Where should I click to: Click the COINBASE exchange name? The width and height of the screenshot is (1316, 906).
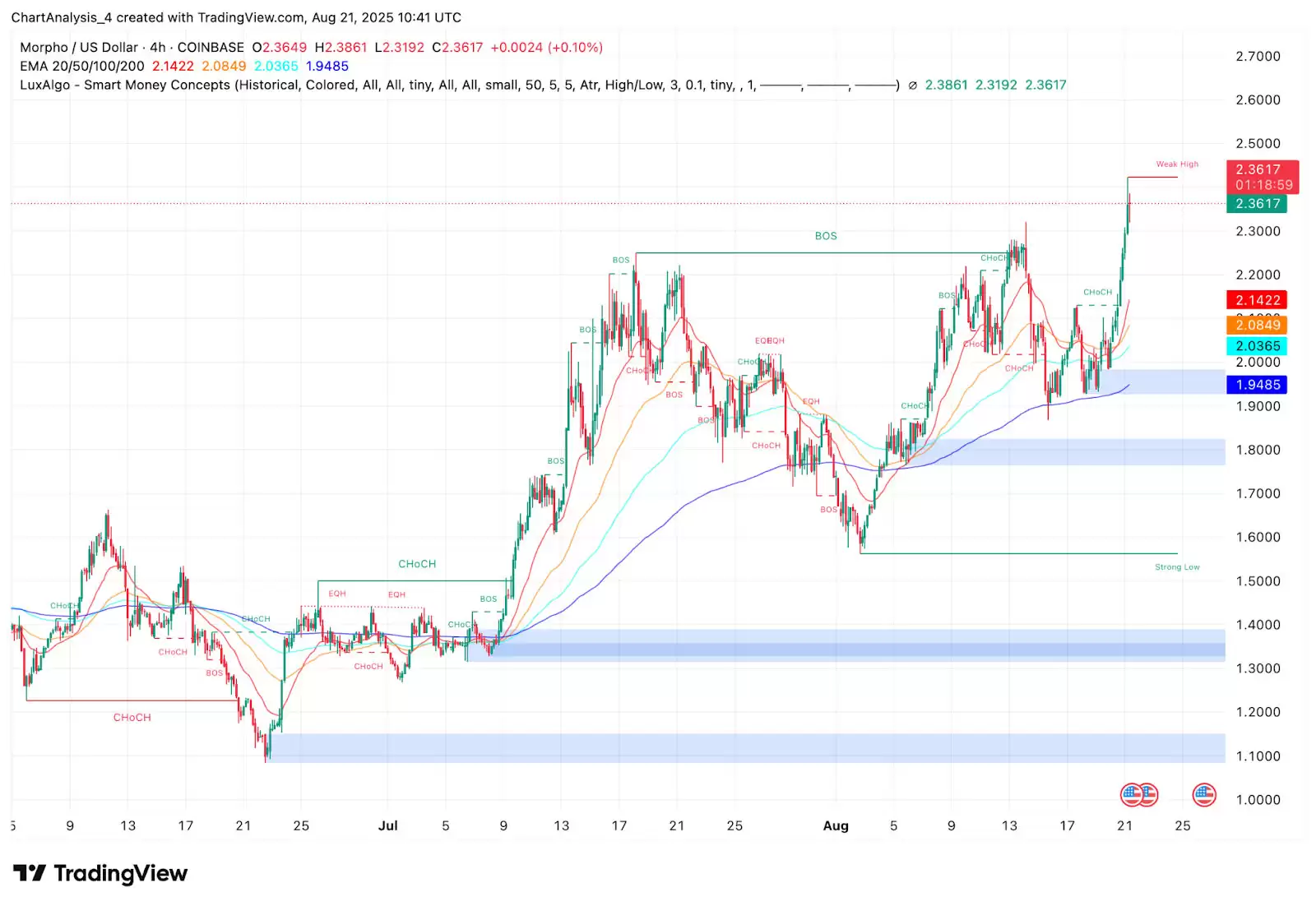[x=211, y=48]
